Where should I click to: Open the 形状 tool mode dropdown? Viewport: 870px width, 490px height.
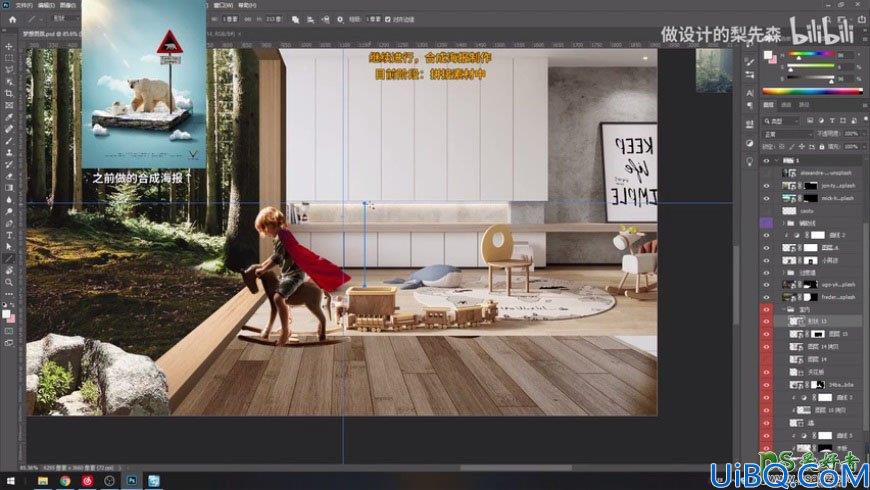(65, 19)
